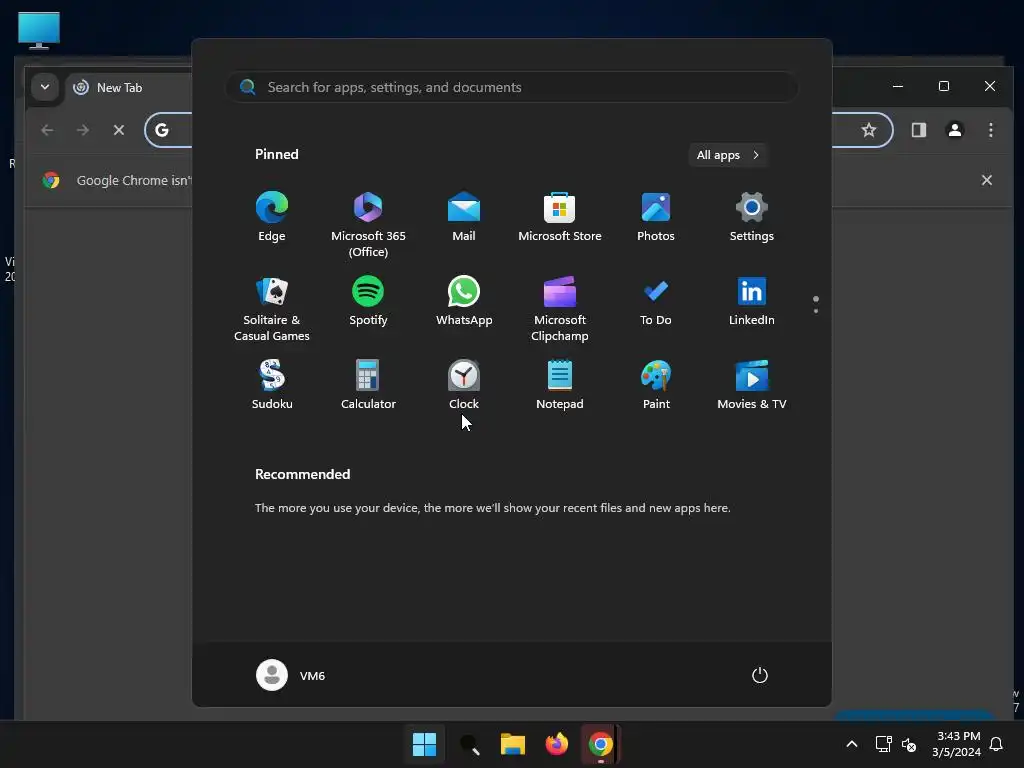Open the Chrome profile menu

(955, 130)
